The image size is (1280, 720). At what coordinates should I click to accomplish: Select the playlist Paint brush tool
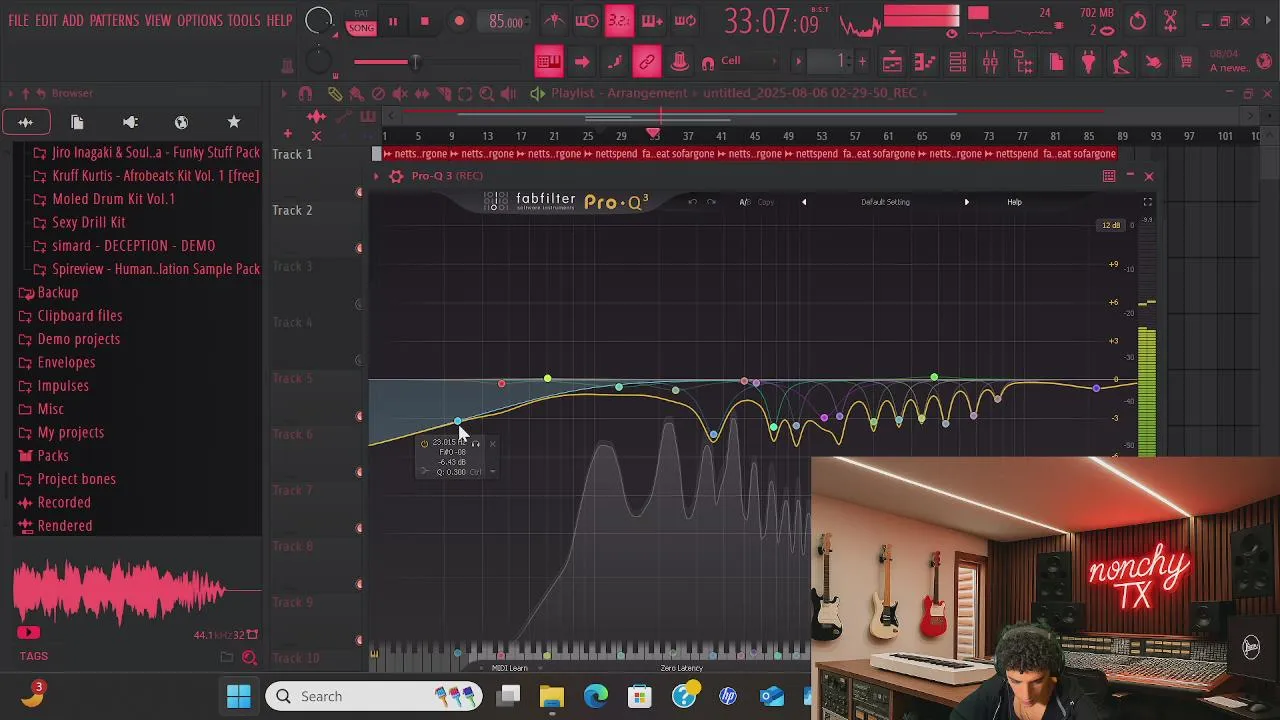[x=356, y=93]
